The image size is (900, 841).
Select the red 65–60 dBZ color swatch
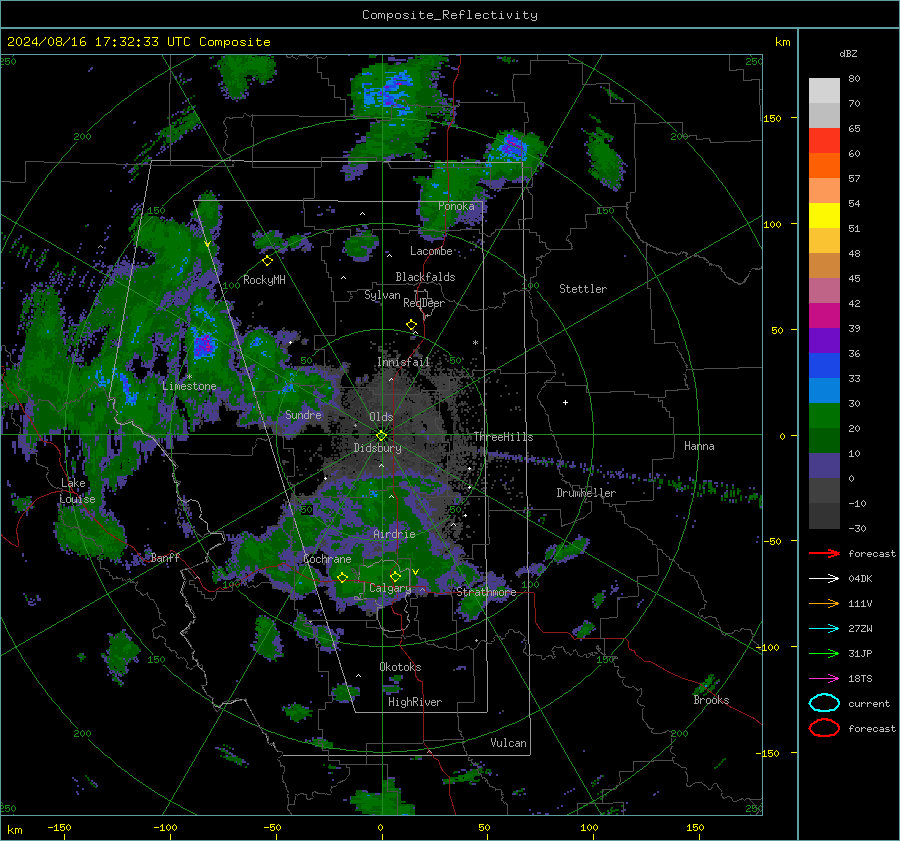(x=824, y=141)
